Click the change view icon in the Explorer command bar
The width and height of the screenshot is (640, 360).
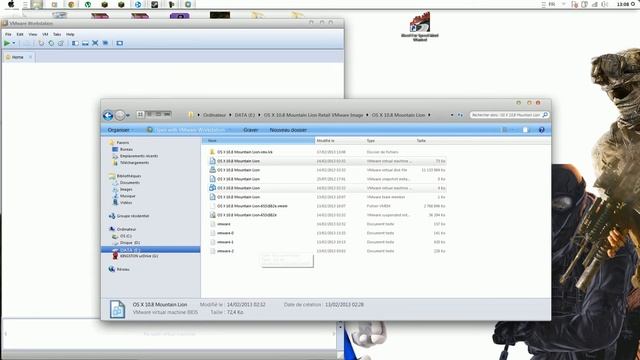coord(505,130)
